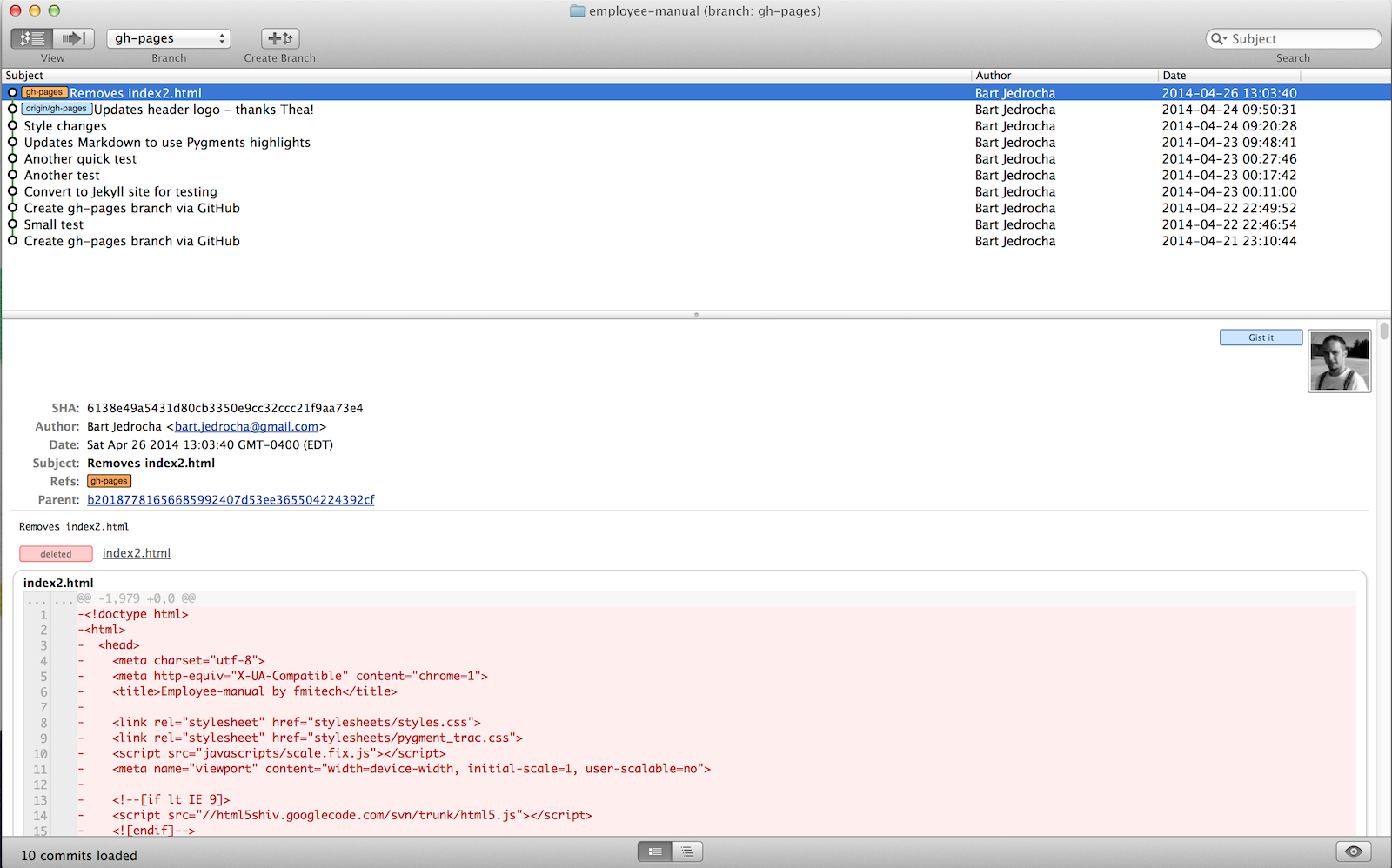
Task: Toggle the Quick Look eye button
Action: (x=1353, y=851)
